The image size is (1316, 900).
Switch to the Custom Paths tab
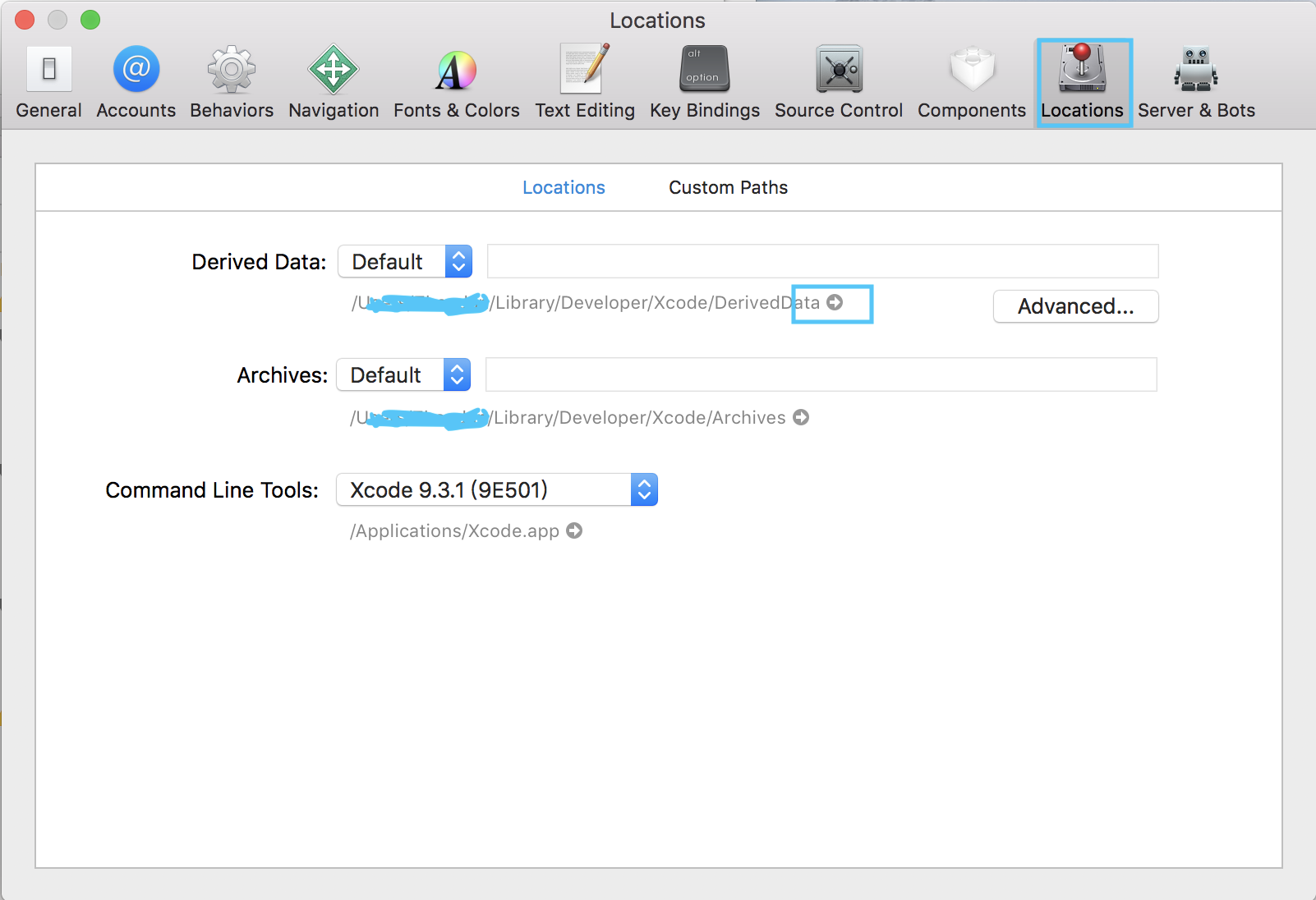click(x=728, y=187)
